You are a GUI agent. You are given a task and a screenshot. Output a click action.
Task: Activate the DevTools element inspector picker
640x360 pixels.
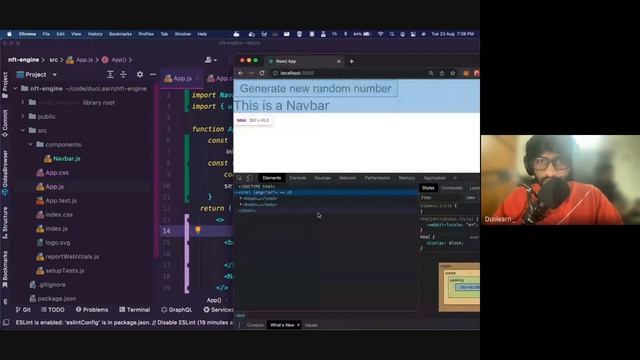240,178
